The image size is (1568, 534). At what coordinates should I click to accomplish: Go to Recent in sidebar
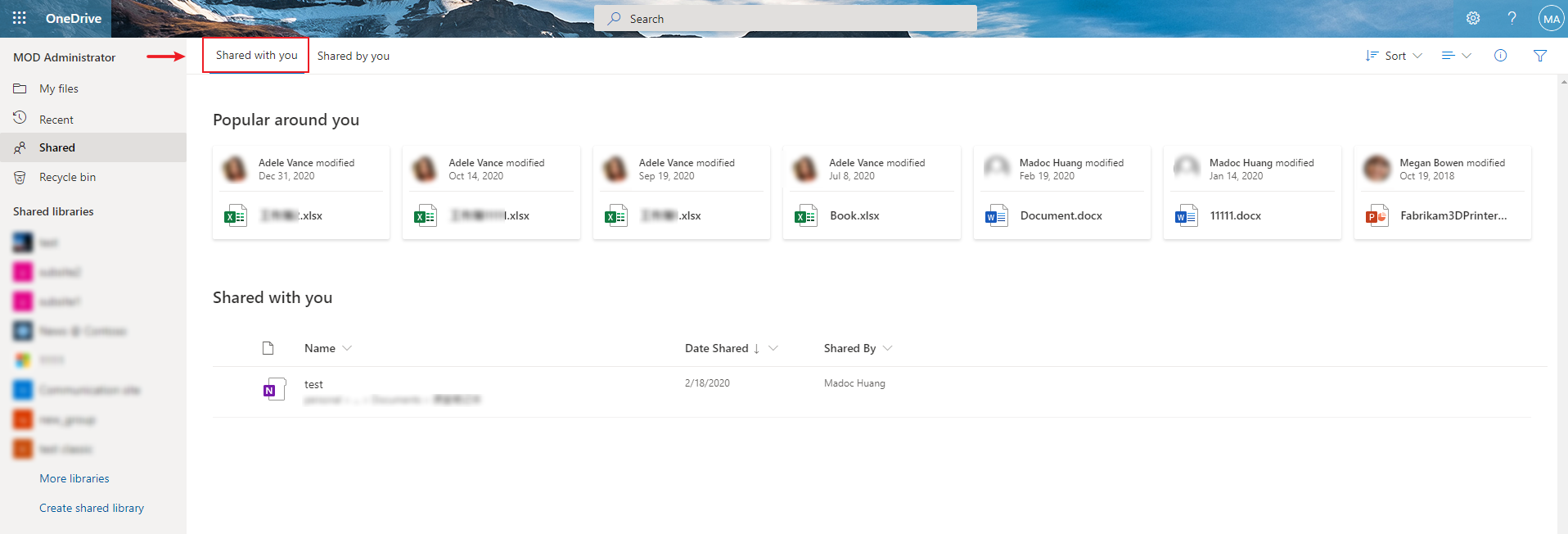tap(56, 120)
